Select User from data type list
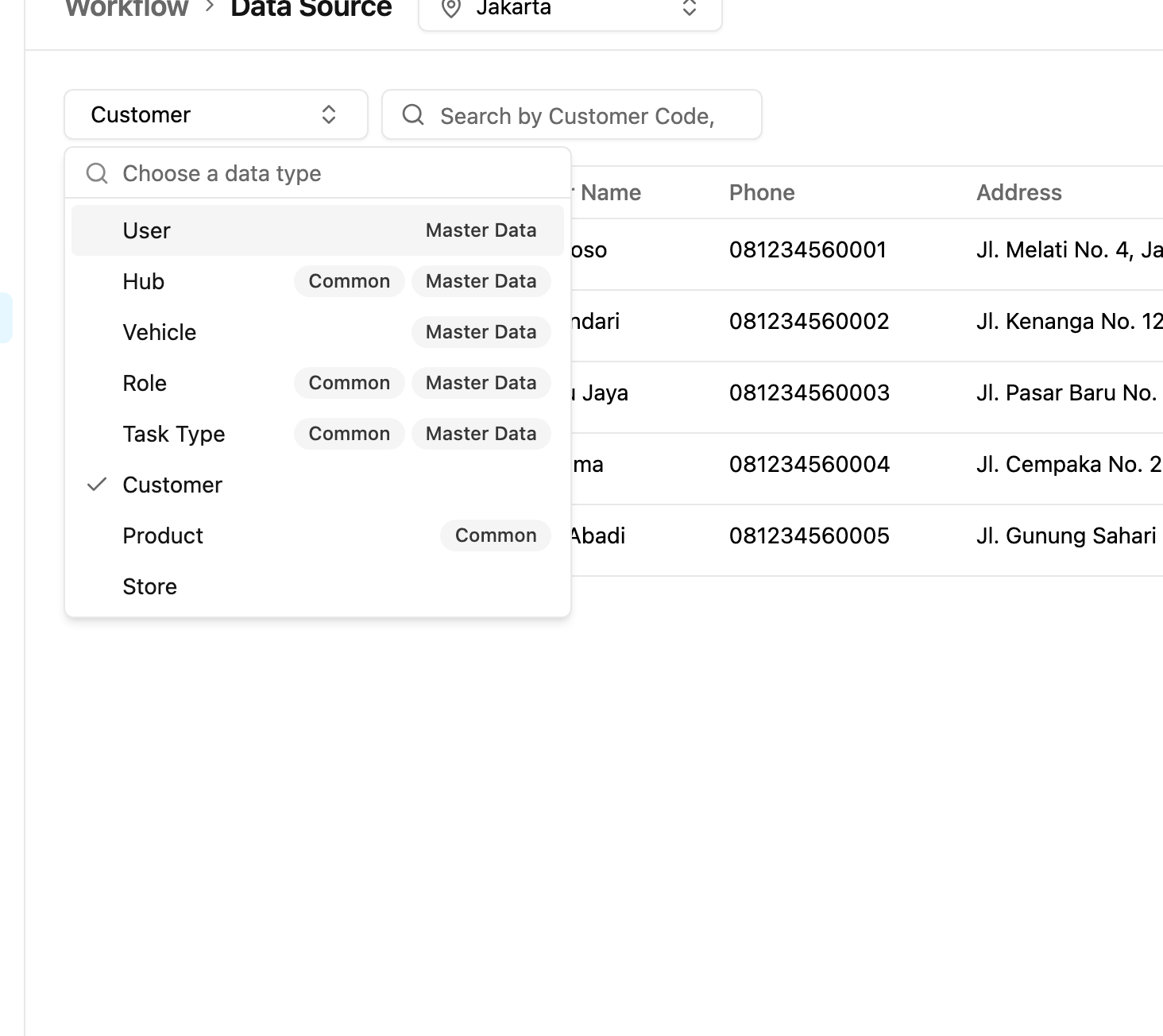The image size is (1163, 1036). tap(318, 230)
